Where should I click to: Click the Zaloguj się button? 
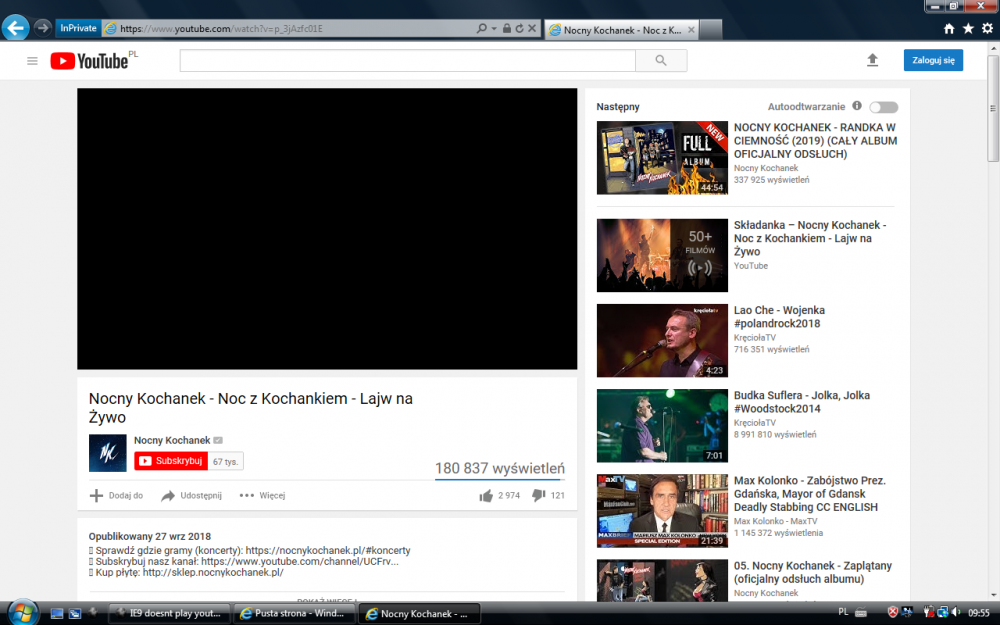932,60
